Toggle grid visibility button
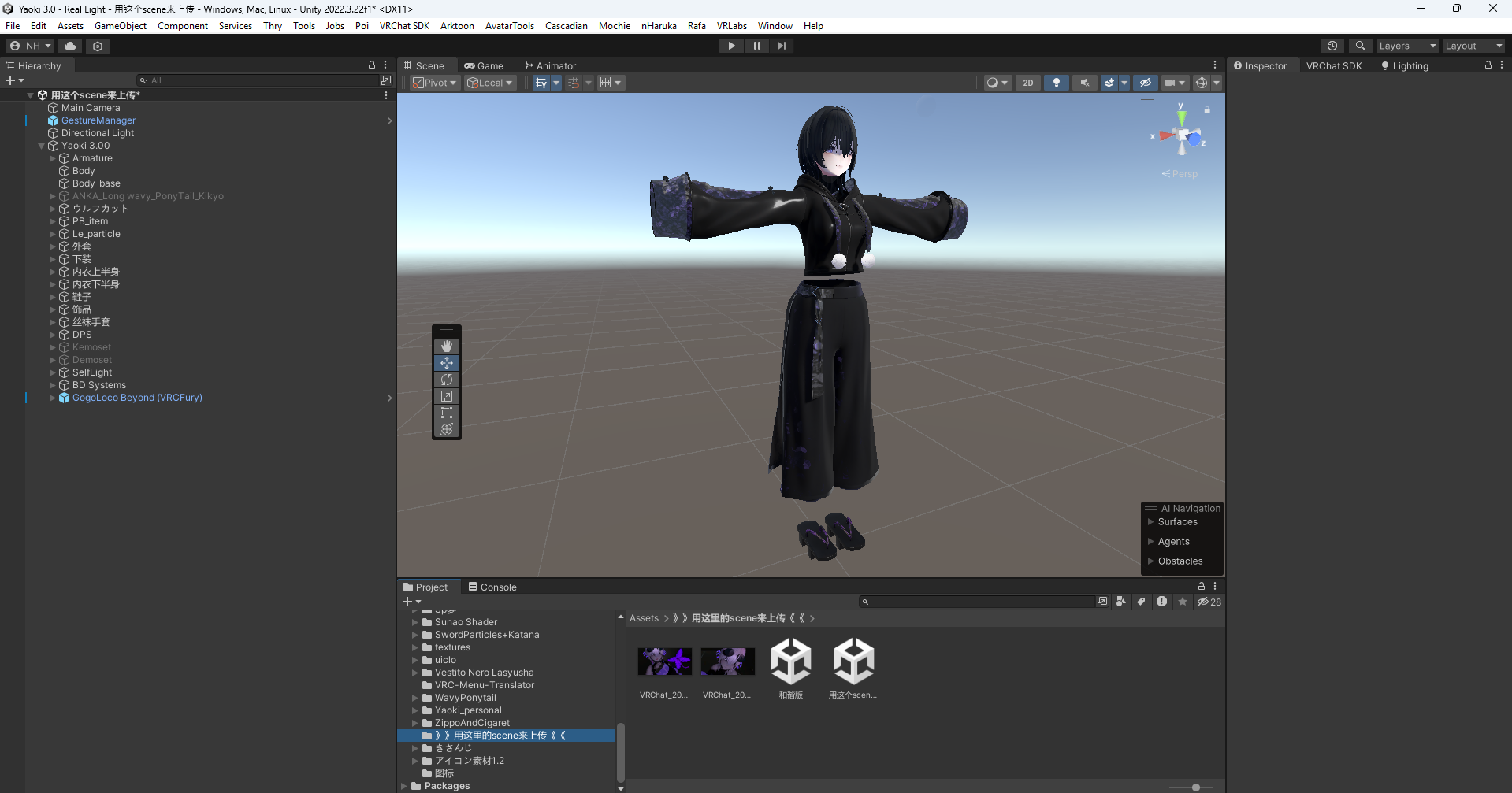This screenshot has height=793, width=1512. point(541,83)
